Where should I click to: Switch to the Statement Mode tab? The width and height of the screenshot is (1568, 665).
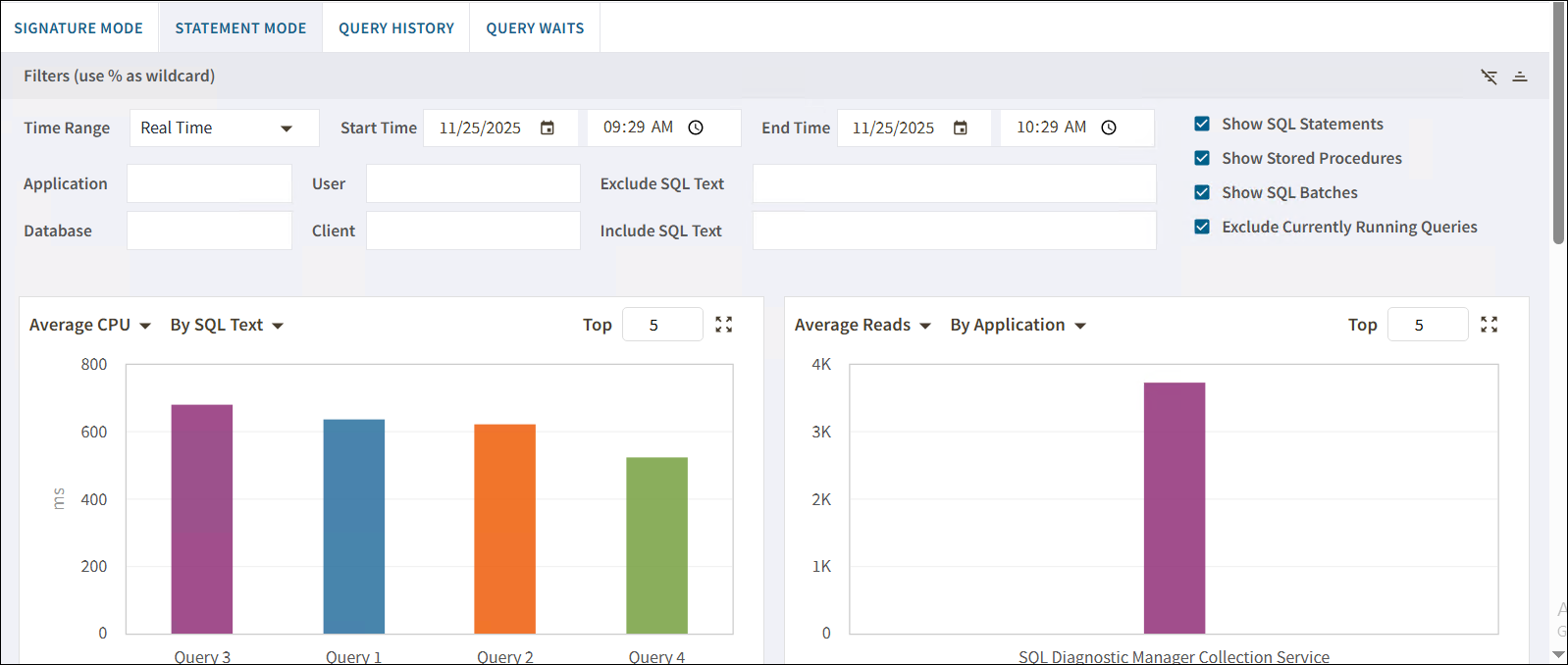coord(240,28)
